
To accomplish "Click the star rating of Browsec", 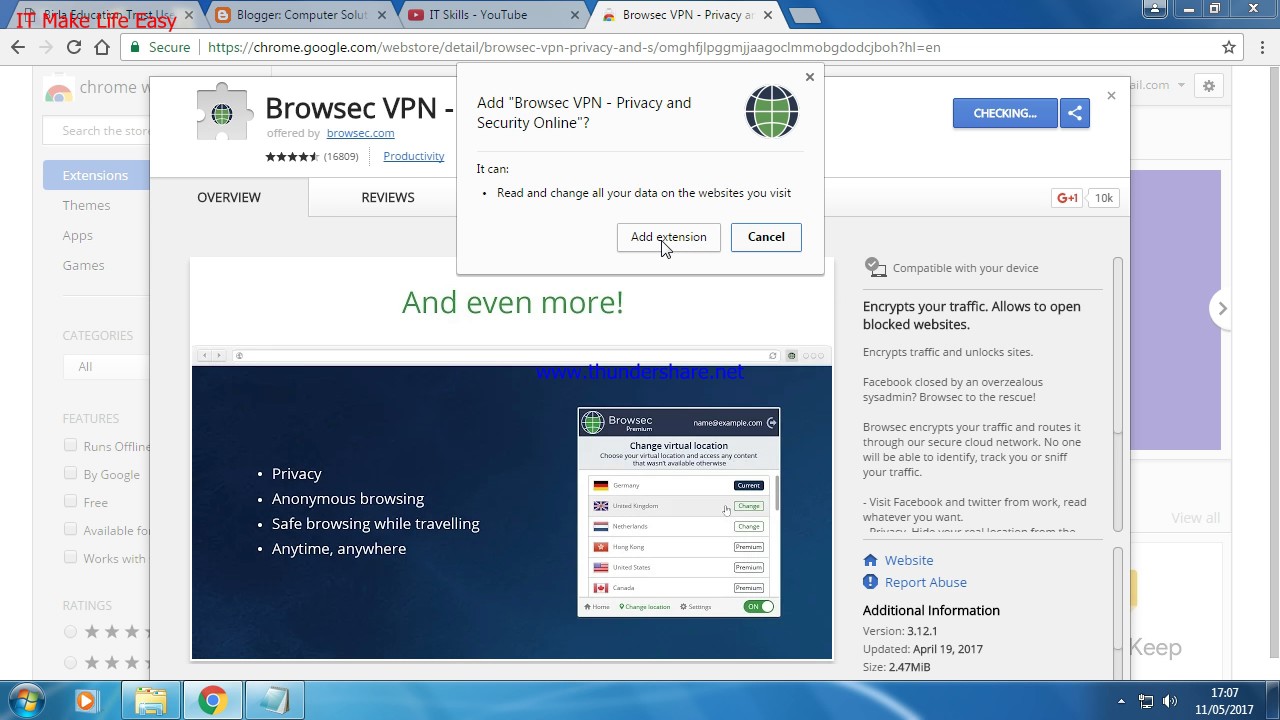I will coord(291,156).
